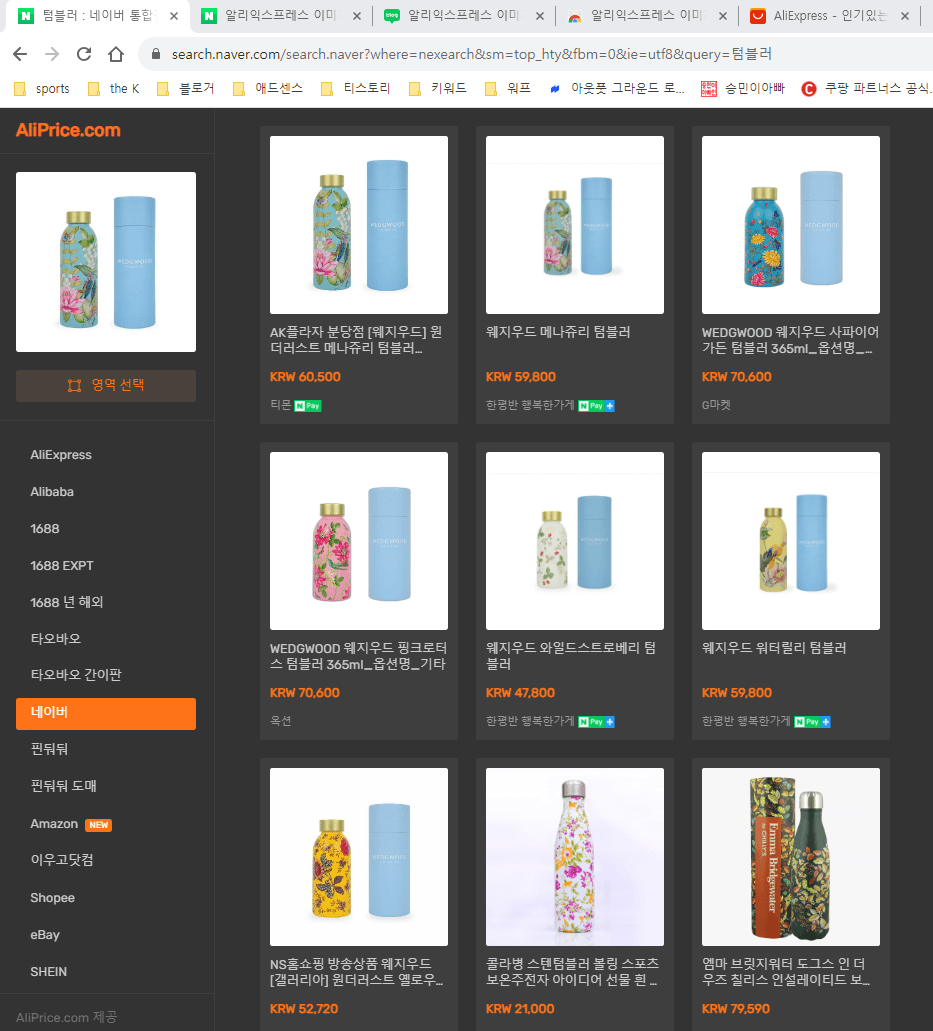933x1031 pixels.
Task: Reload the page with the refresh icon
Action: click(x=84, y=54)
